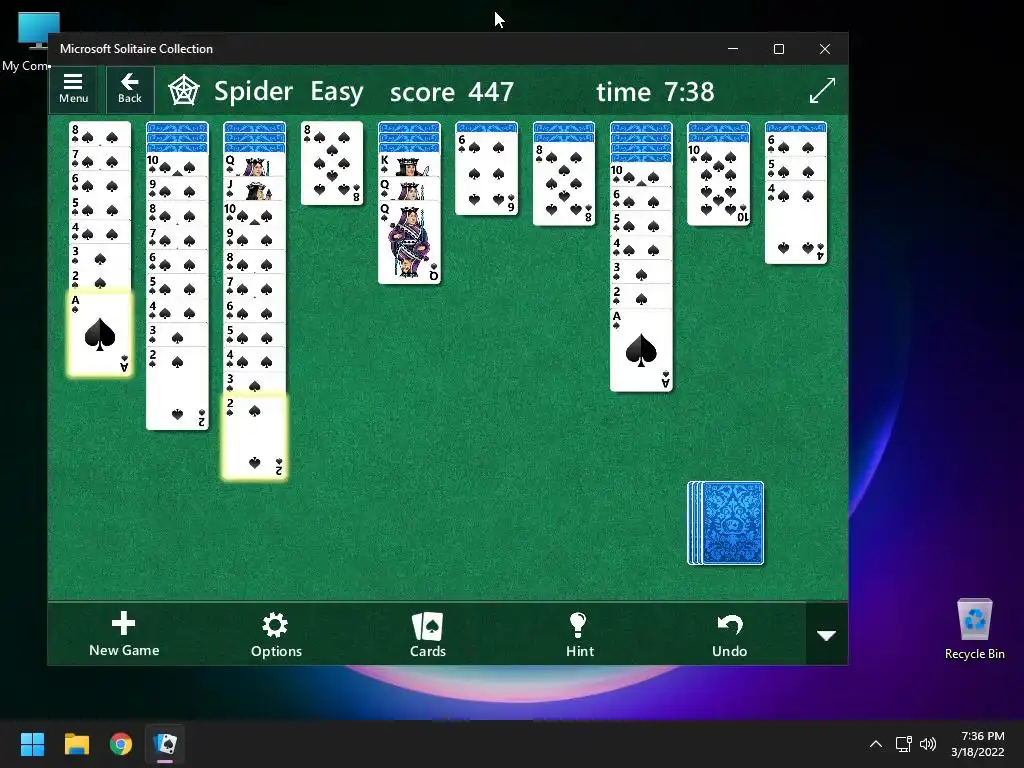The width and height of the screenshot is (1024, 768).
Task: Select the 6 of spades in sixth column
Action: coord(487,173)
